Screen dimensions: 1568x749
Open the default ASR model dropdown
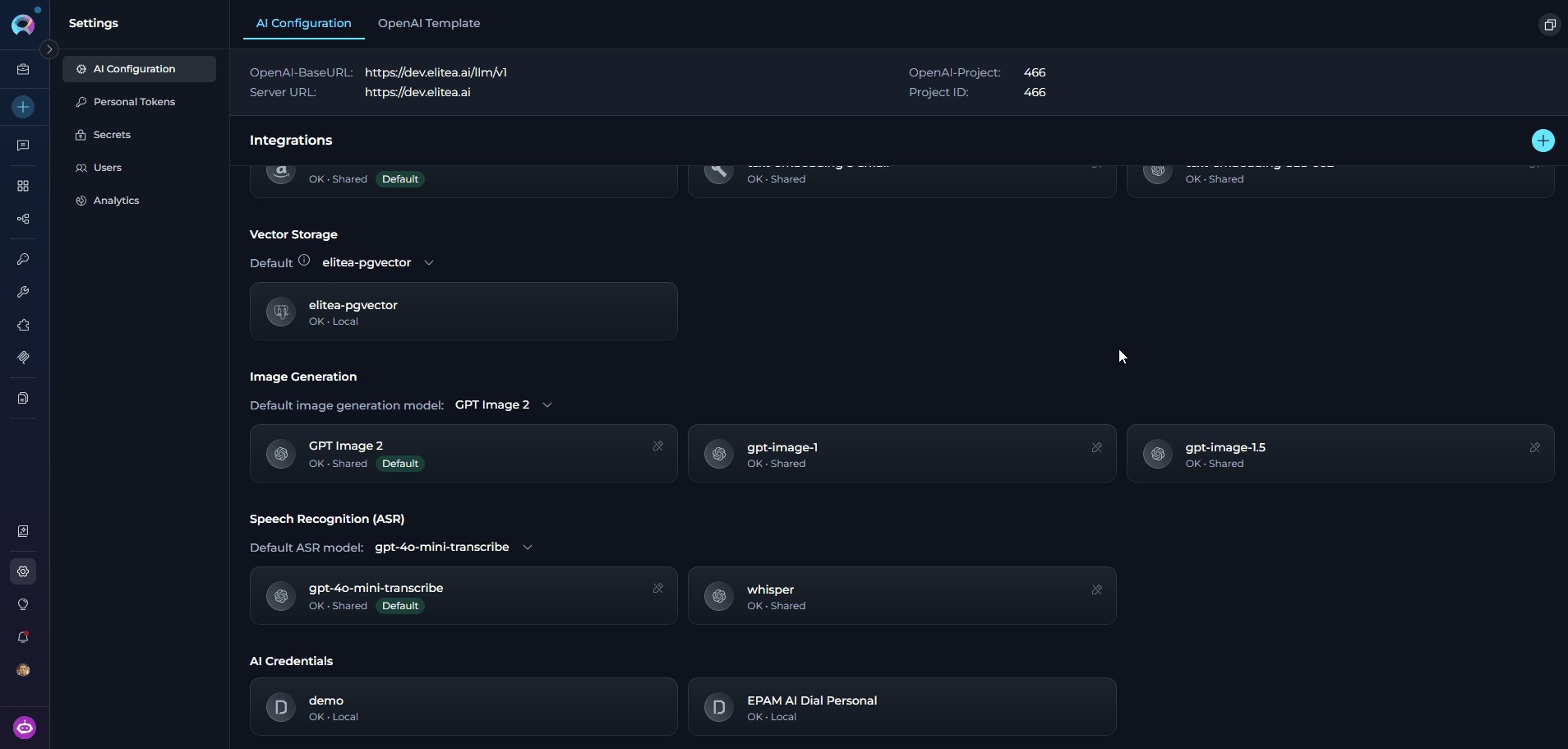454,547
